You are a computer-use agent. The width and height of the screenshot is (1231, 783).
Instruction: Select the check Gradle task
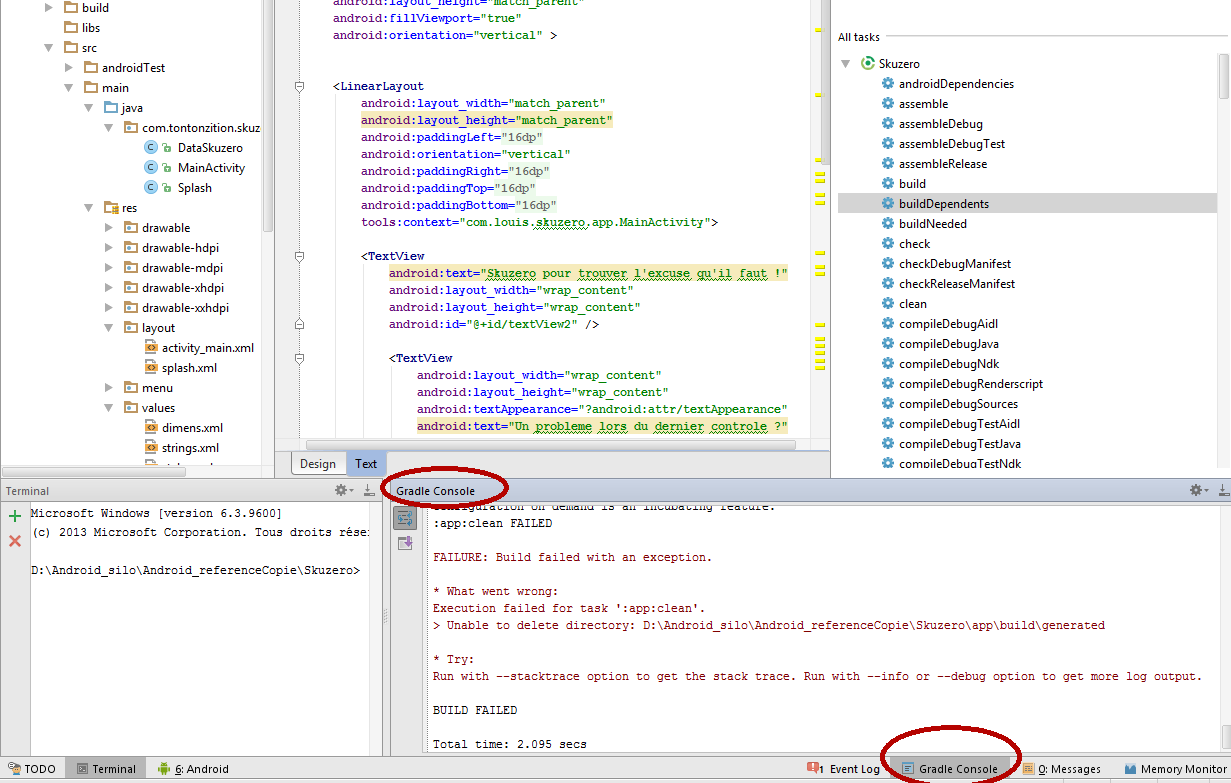click(914, 244)
